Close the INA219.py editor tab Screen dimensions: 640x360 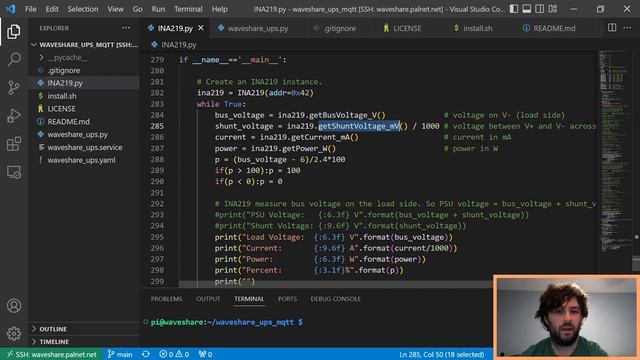pyautogui.click(x=201, y=28)
